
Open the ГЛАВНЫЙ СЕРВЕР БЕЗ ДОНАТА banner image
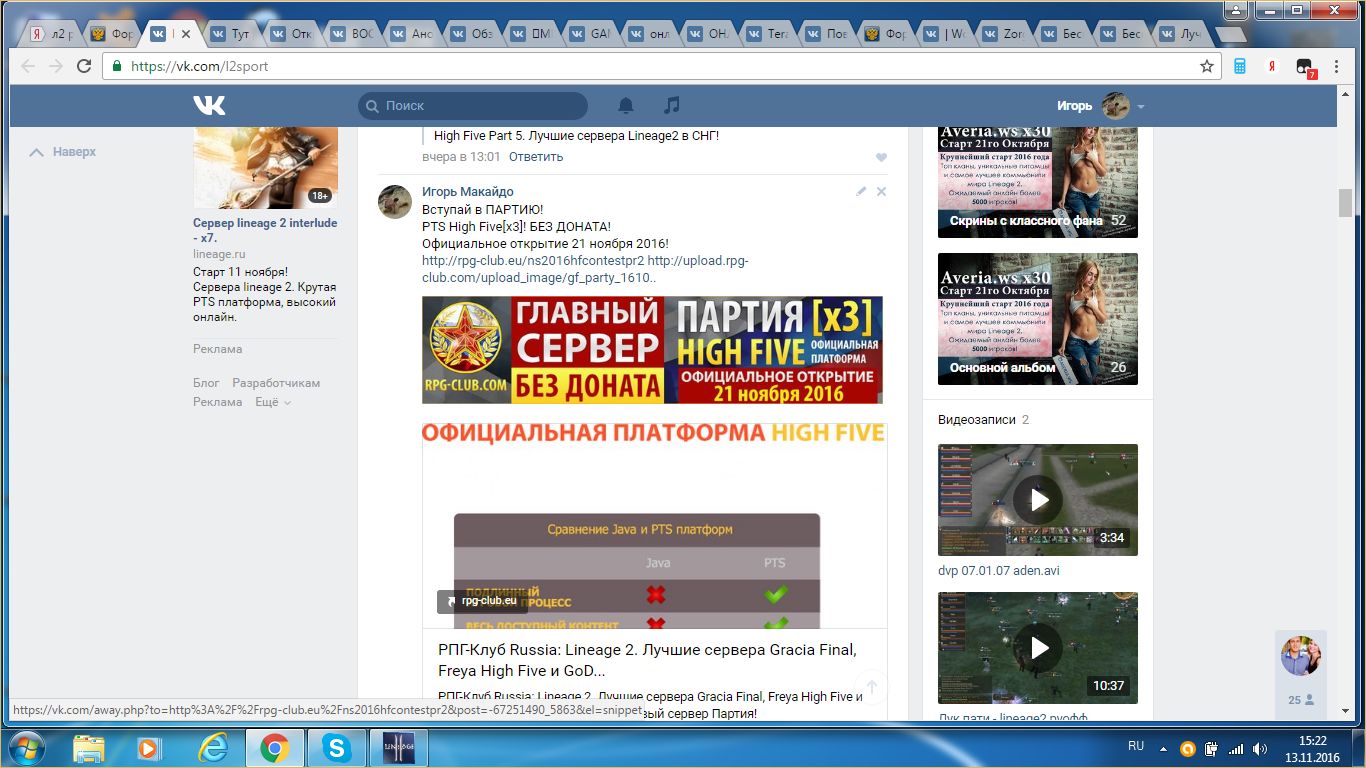(x=652, y=350)
